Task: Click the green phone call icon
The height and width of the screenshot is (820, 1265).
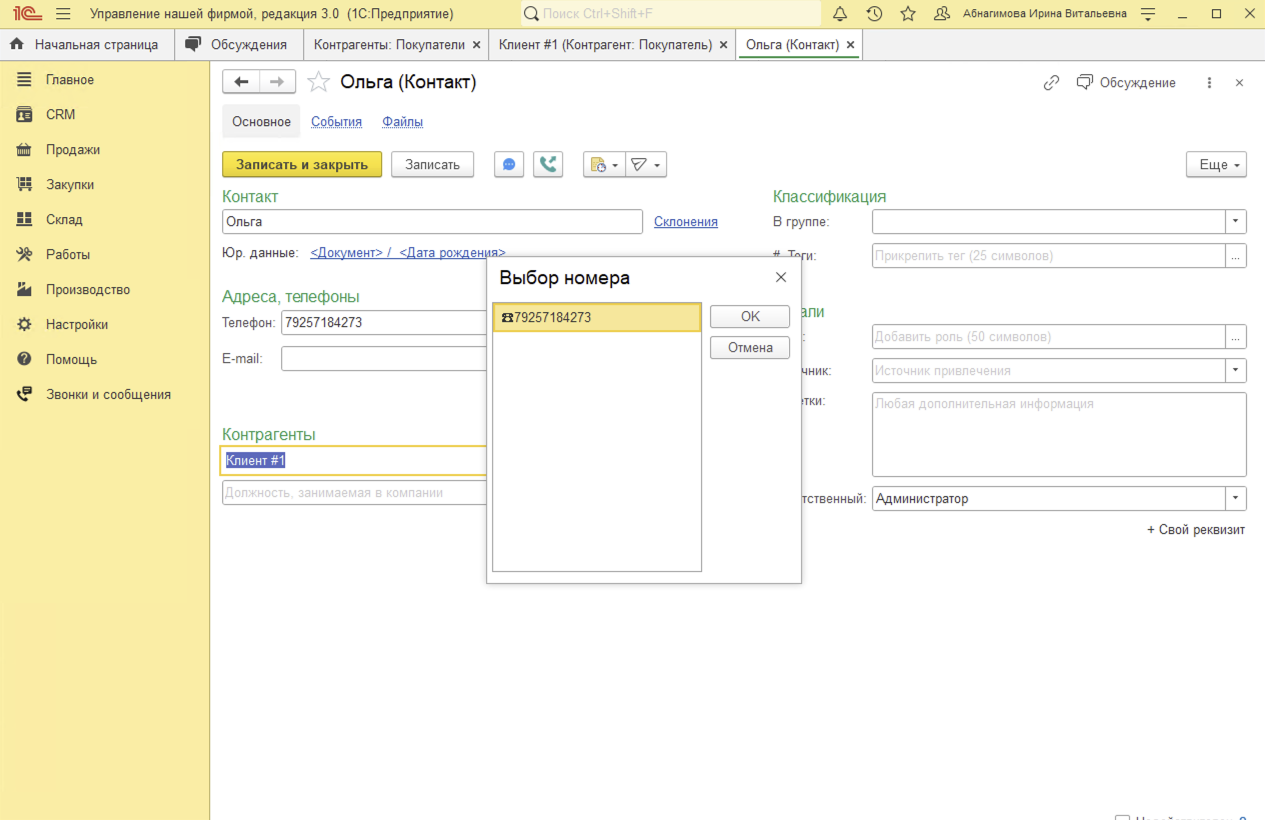Action: pos(548,165)
